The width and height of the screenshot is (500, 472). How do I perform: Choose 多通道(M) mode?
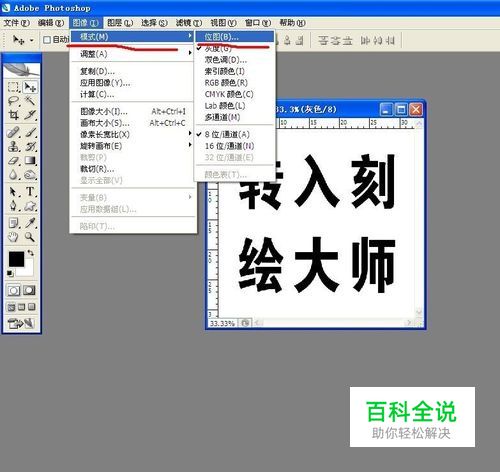pos(235,117)
